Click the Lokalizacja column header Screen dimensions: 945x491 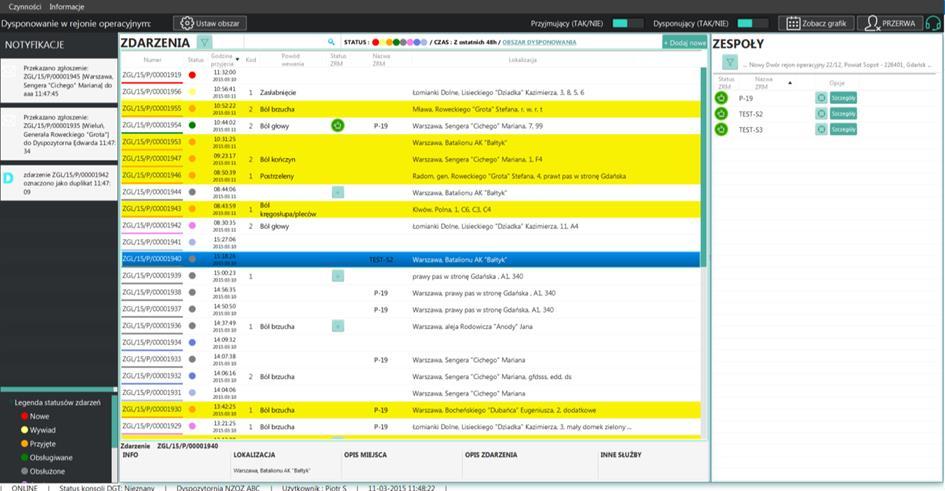(x=523, y=60)
